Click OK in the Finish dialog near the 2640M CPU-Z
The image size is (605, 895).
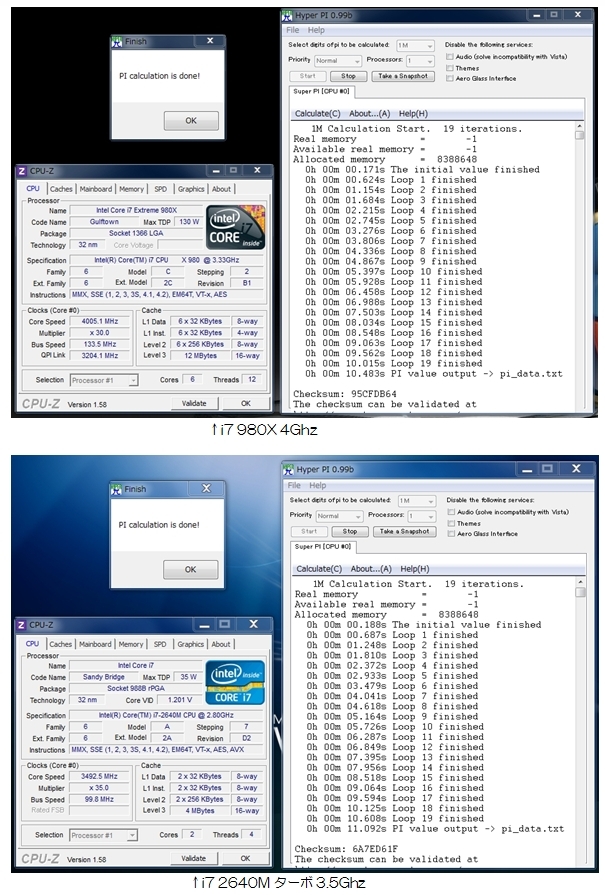[191, 569]
